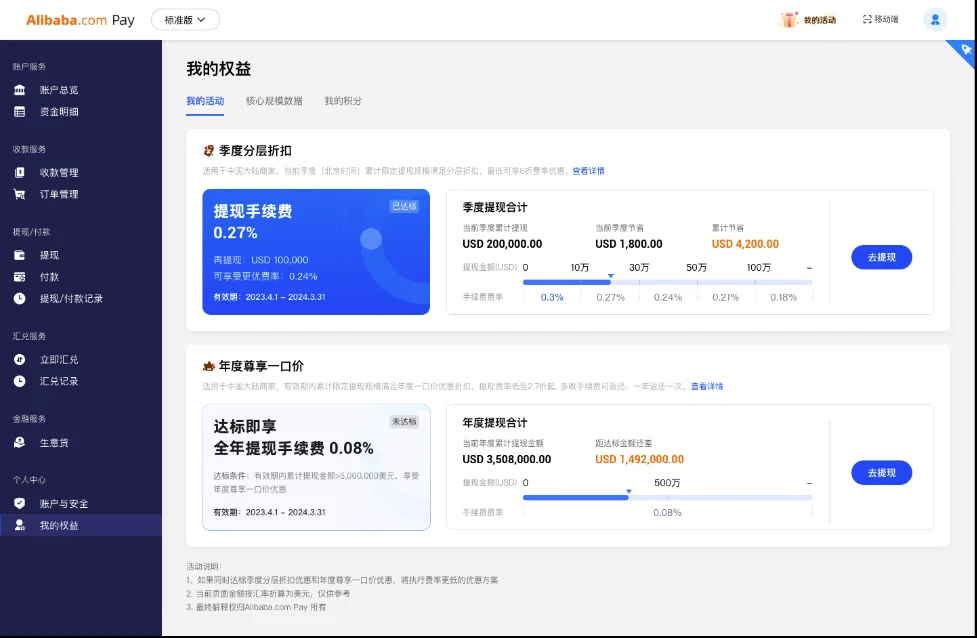
Task: Open 查看详情 link for 季度分层折扣
Action: (x=588, y=171)
